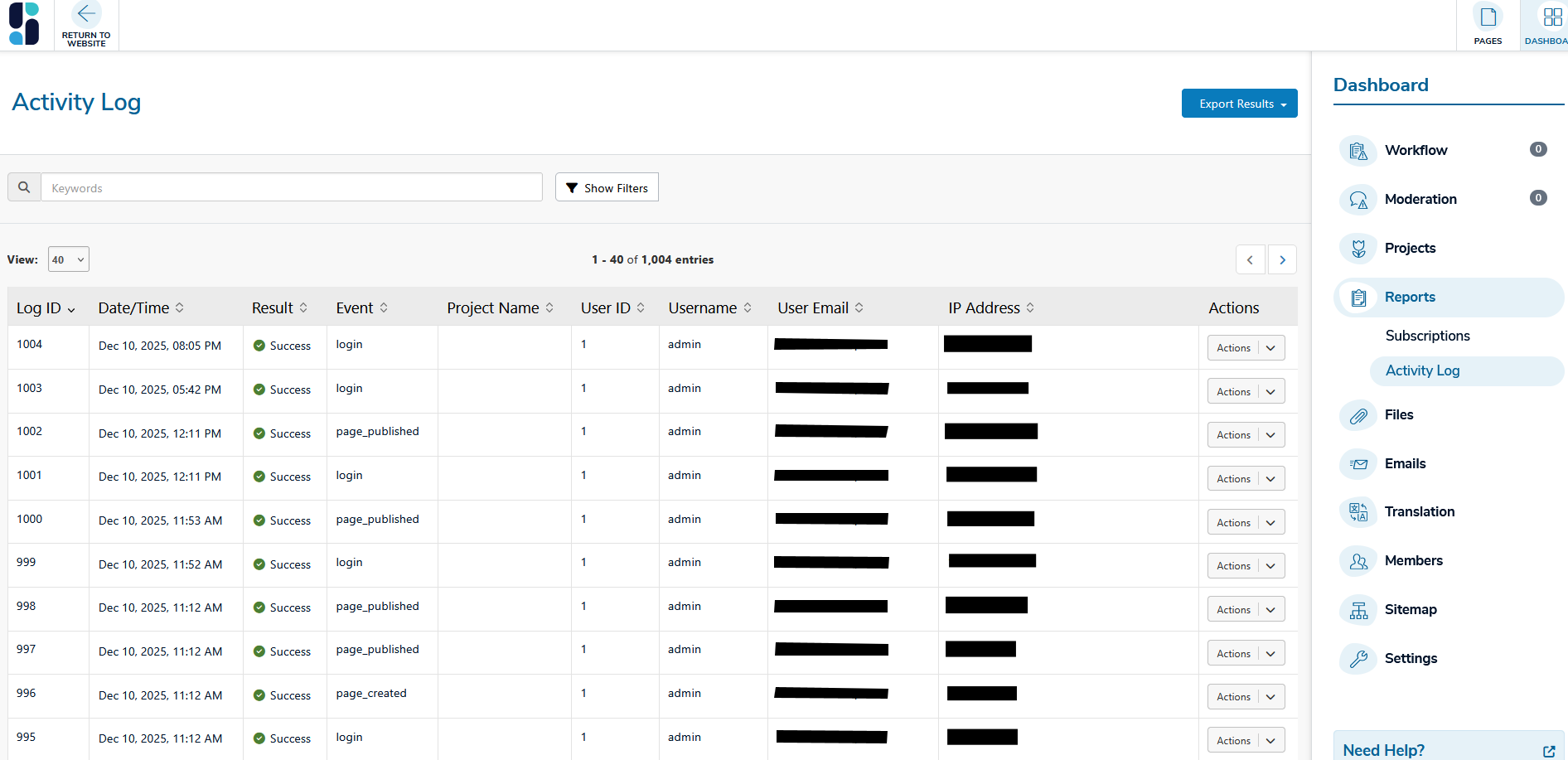Toggle sorting on the Log ID column

pos(46,308)
